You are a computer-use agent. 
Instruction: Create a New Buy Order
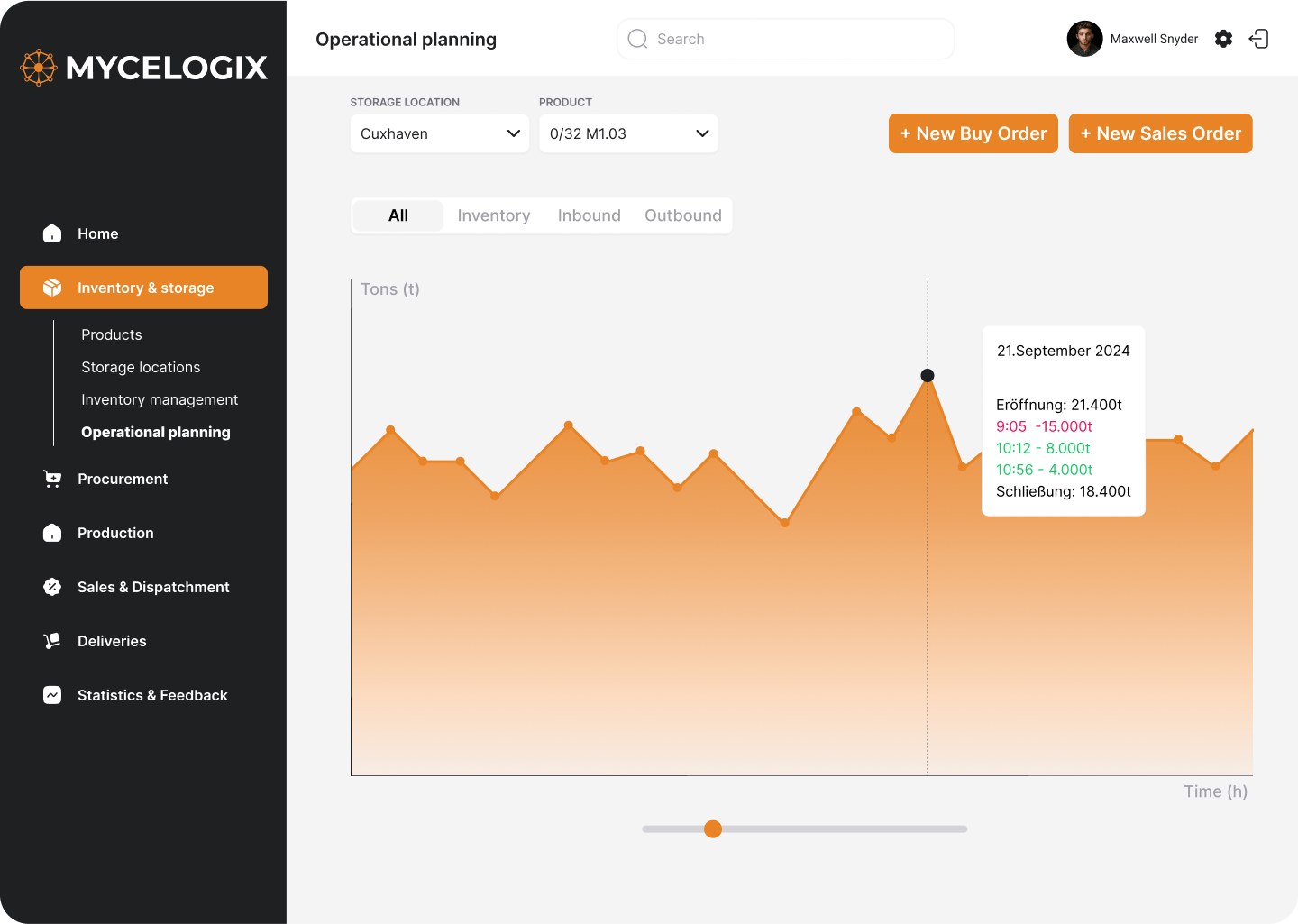coord(973,133)
